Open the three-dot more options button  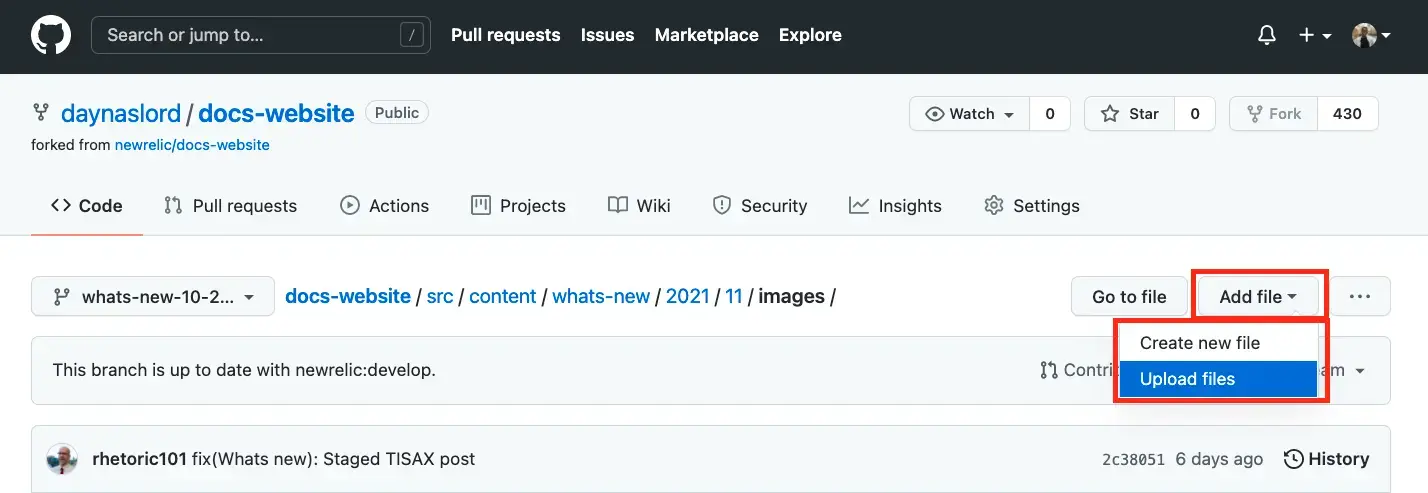[x=1359, y=296]
